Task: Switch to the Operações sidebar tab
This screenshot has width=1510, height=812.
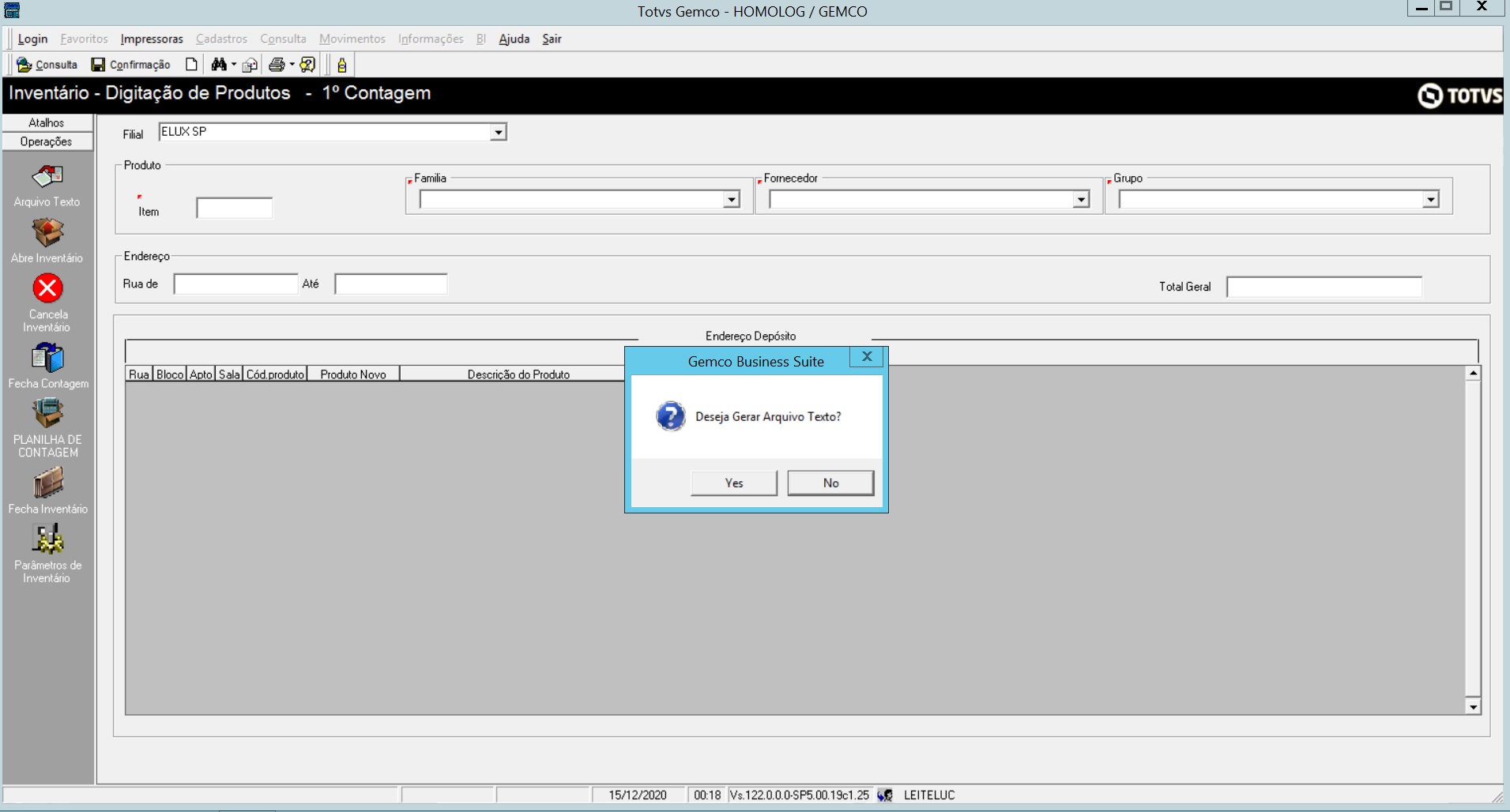Action: click(47, 141)
